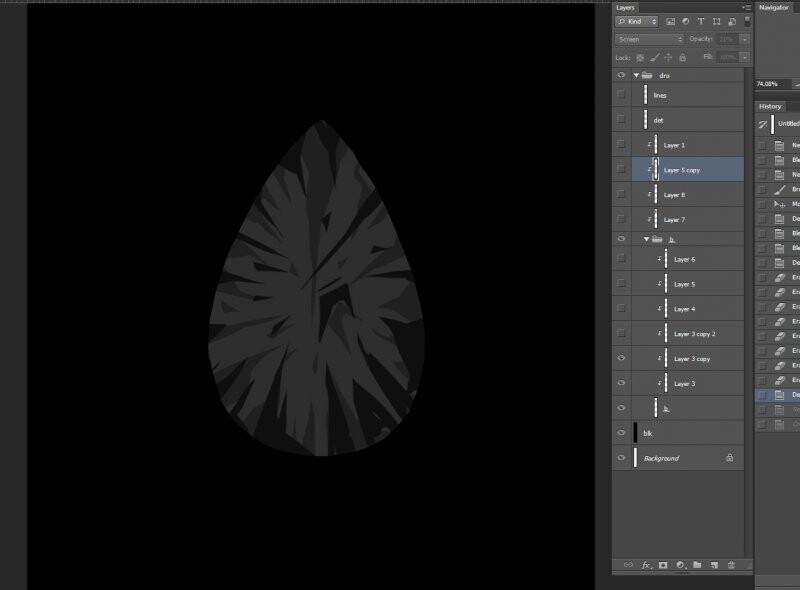Collapse the dro layer group
The width and height of the screenshot is (800, 590).
(636, 75)
